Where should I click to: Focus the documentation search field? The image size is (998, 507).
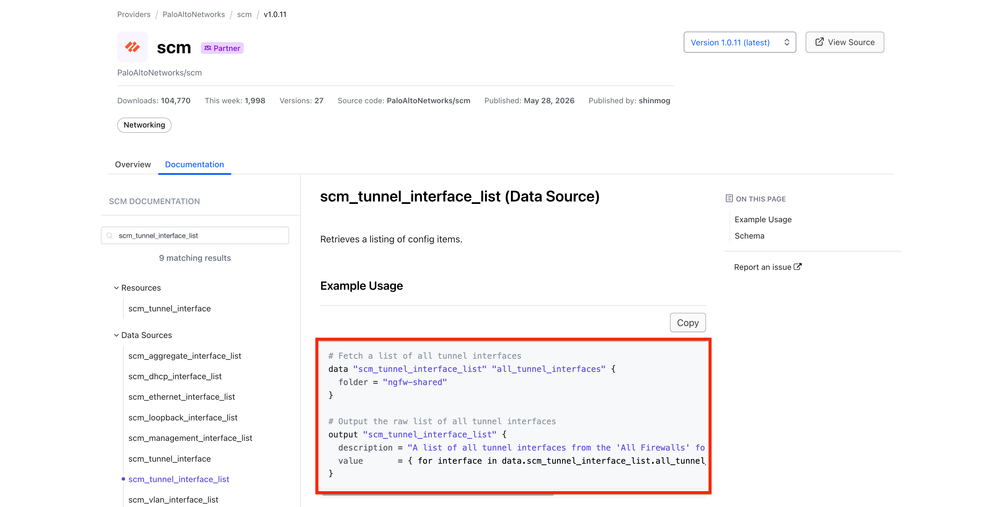195,235
